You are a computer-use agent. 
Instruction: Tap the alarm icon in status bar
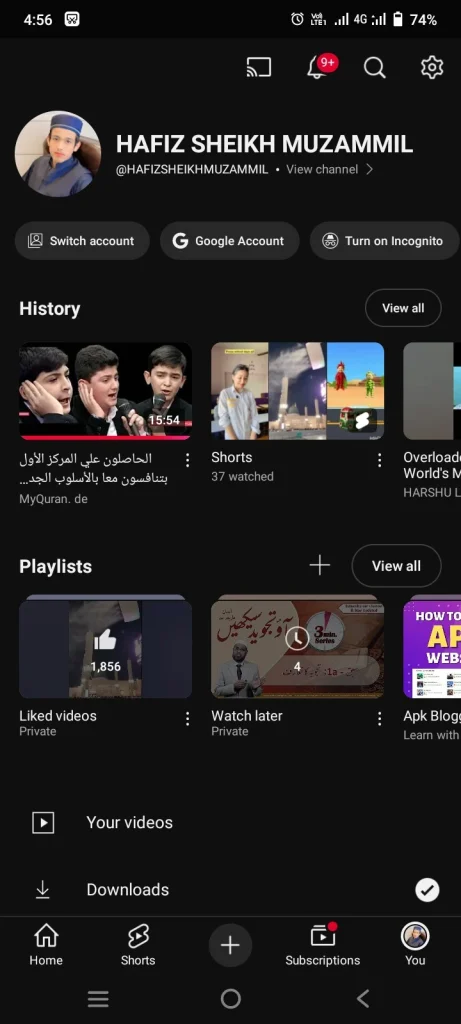tap(297, 19)
